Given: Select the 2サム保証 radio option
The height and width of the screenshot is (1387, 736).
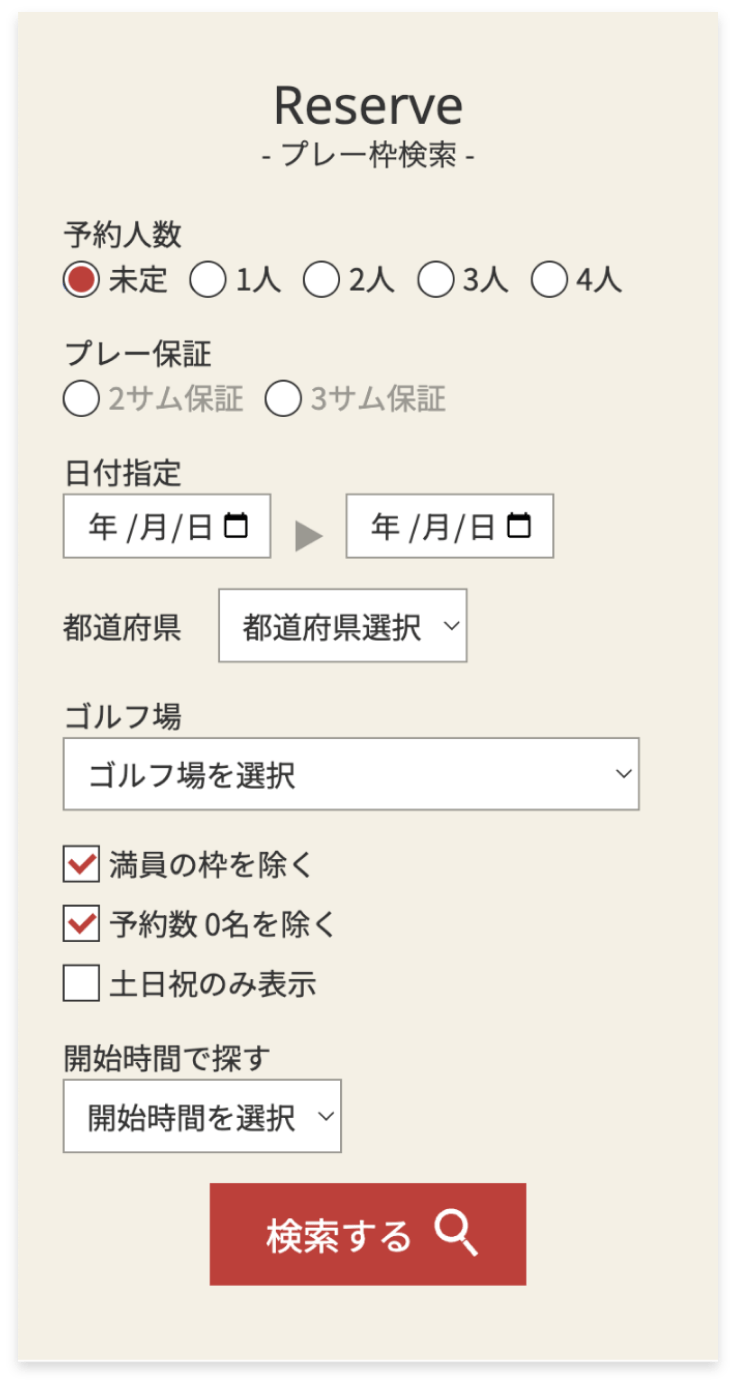Looking at the screenshot, I should pyautogui.click(x=81, y=399).
